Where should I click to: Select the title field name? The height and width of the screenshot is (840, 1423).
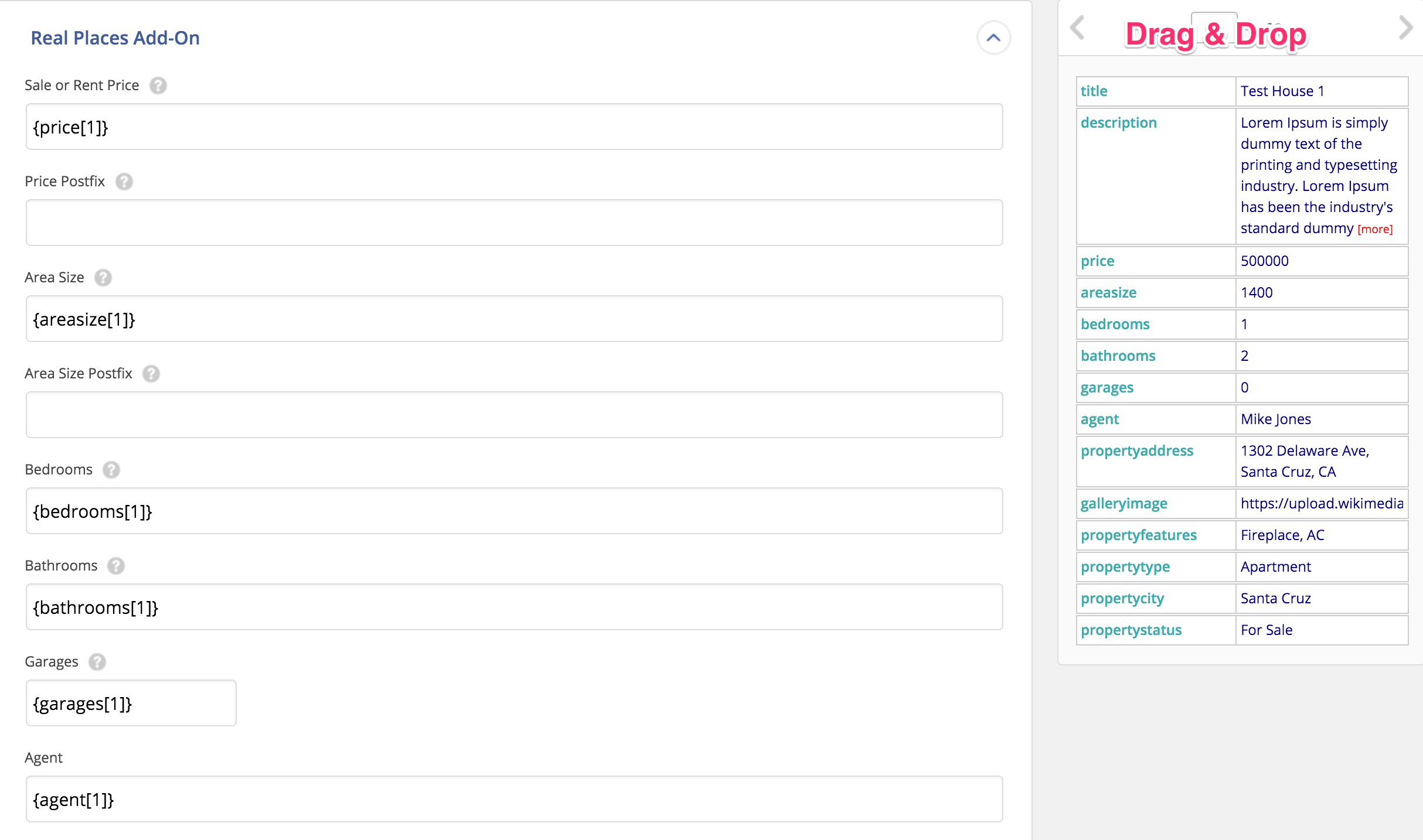point(1094,91)
